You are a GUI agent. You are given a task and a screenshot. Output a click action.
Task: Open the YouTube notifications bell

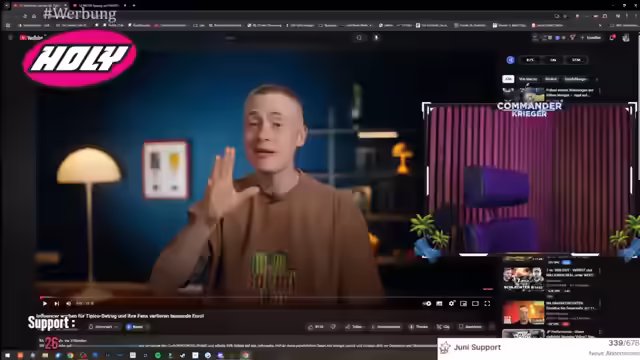[x=612, y=38]
